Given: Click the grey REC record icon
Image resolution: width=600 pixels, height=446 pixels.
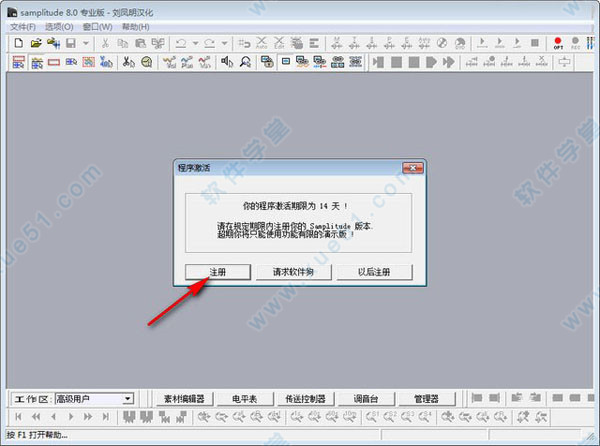Looking at the screenshot, I should 575,43.
